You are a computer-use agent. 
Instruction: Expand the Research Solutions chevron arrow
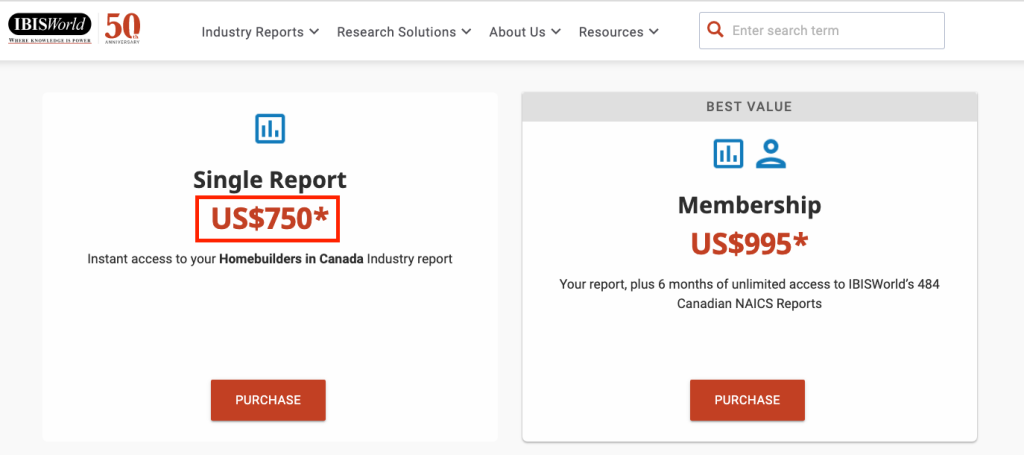click(466, 31)
